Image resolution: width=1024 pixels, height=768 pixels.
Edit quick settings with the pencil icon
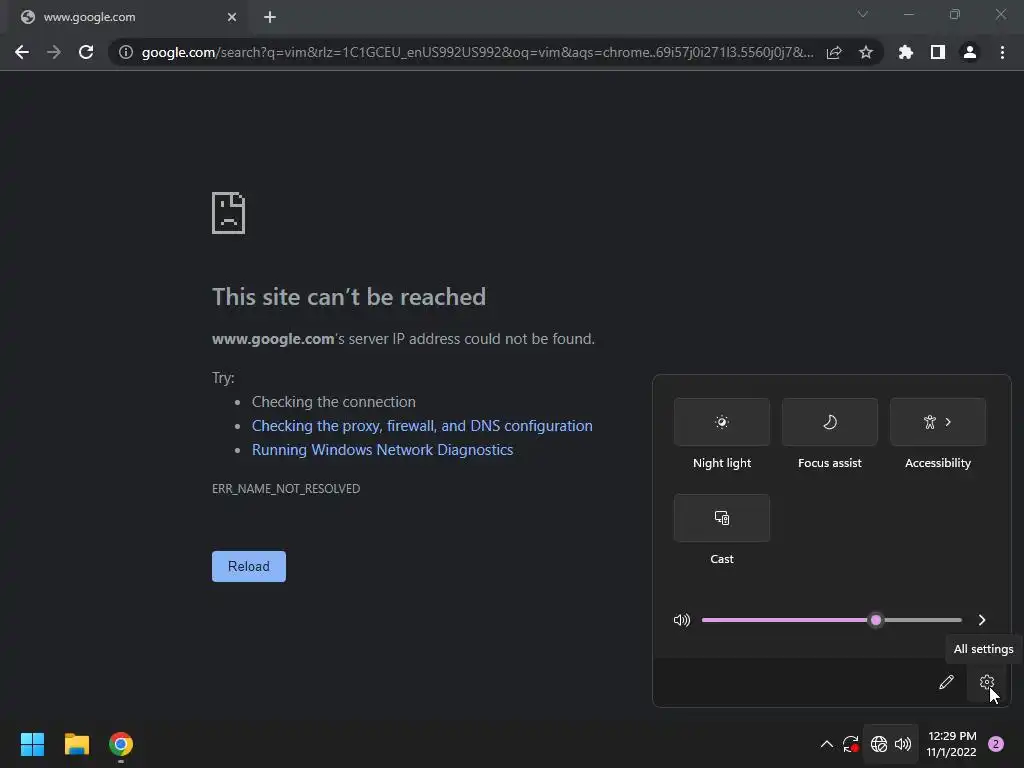point(946,682)
